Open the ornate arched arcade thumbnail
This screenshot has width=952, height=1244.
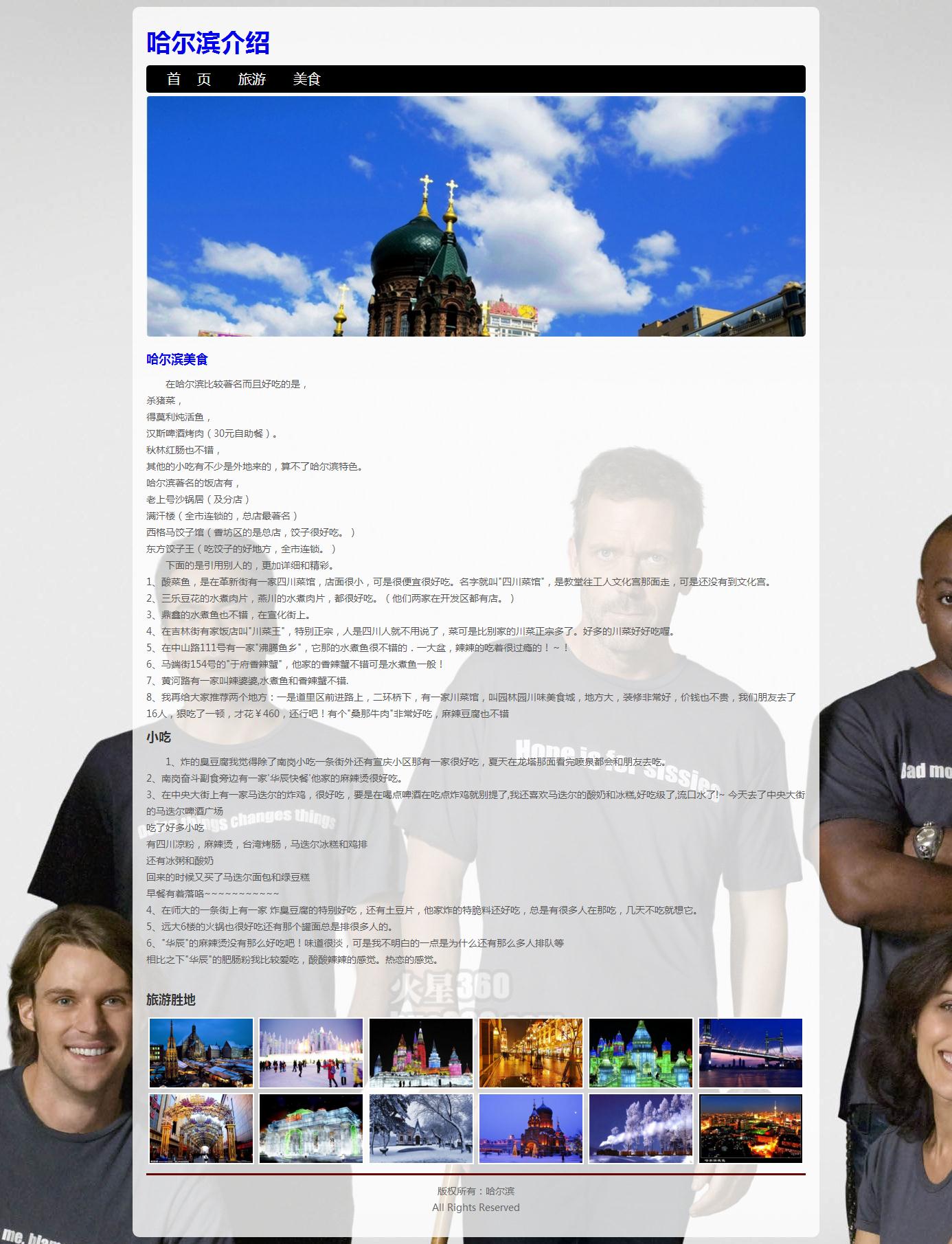click(x=201, y=1129)
